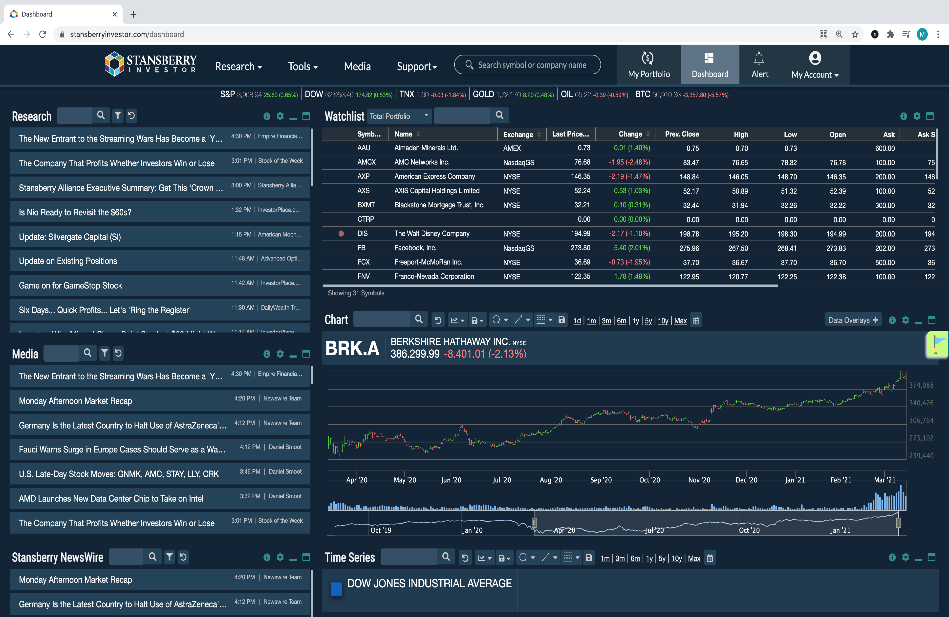
Task: Open Research panel settings gear
Action: (280, 116)
